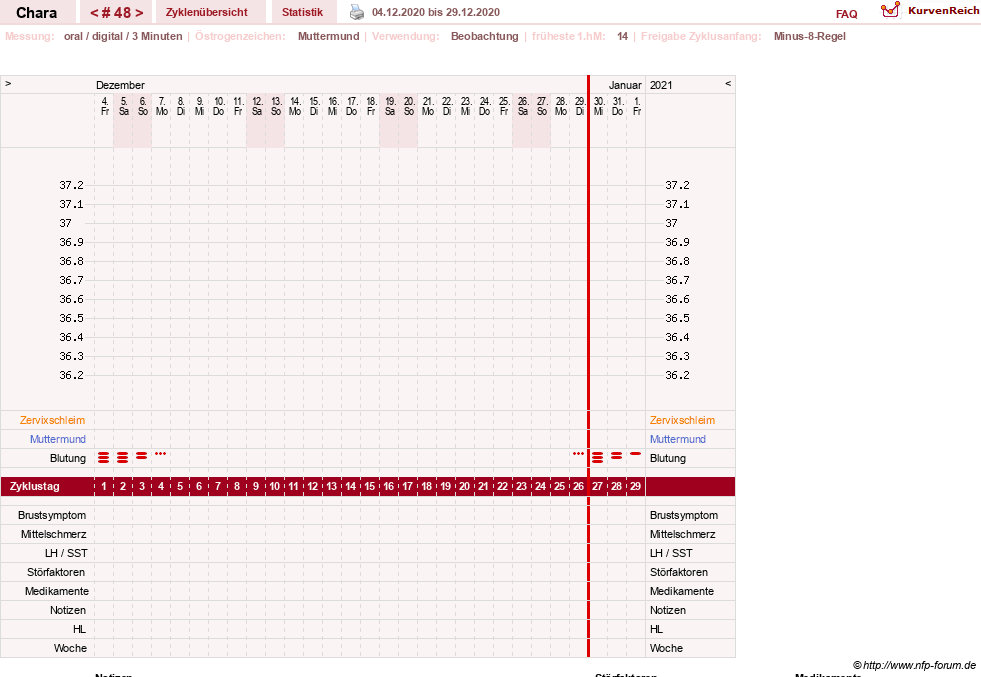Click the spotting dots on cycle day 4
The image size is (981, 677).
[161, 454]
